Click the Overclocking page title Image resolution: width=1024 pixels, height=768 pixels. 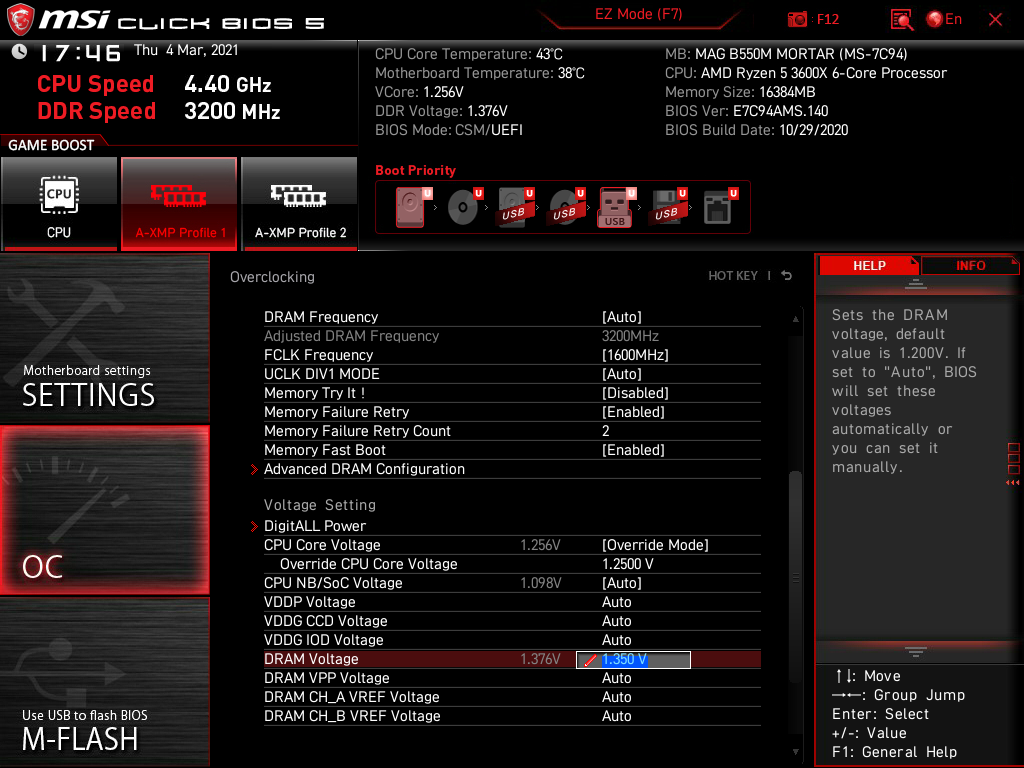pyautogui.click(x=272, y=277)
